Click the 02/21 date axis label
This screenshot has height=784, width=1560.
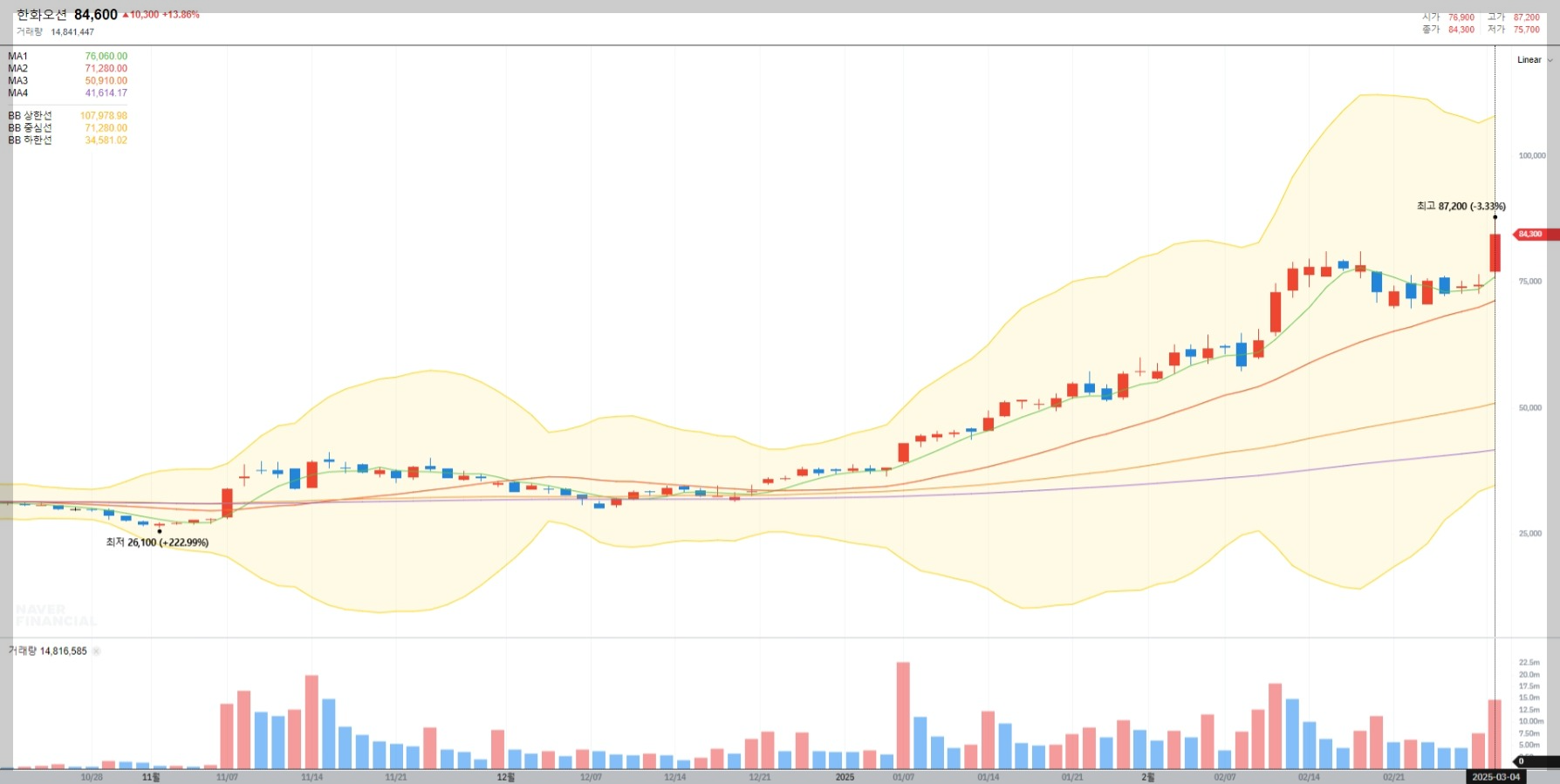[1393, 777]
